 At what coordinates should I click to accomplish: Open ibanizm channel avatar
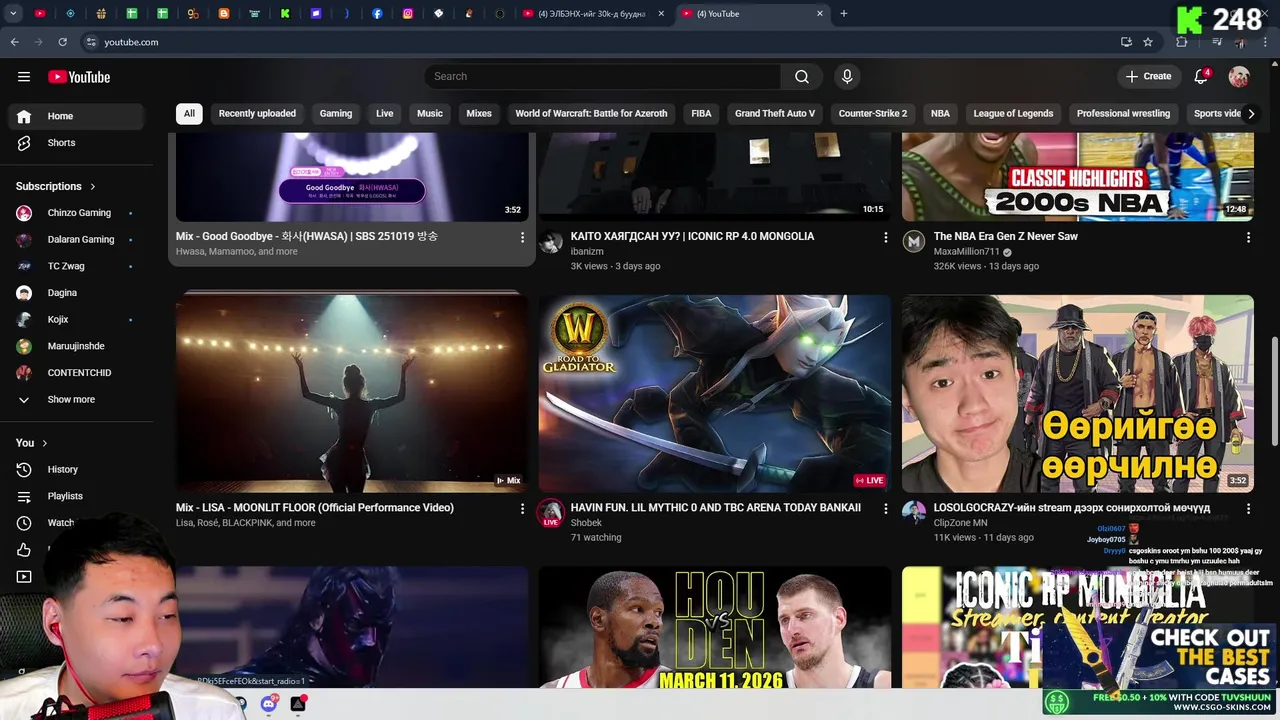click(551, 241)
